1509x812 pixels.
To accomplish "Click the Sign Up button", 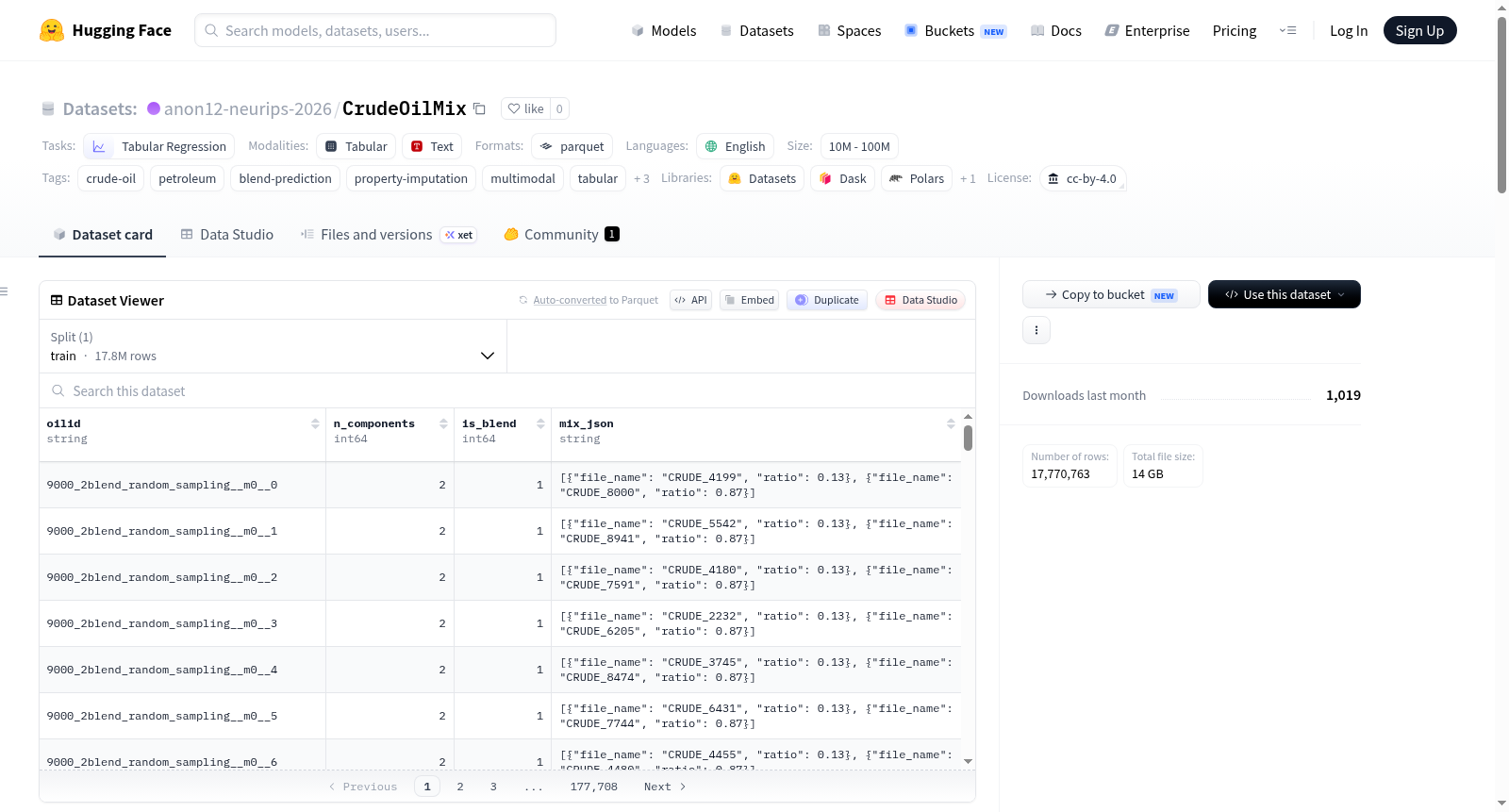I will click(1420, 30).
